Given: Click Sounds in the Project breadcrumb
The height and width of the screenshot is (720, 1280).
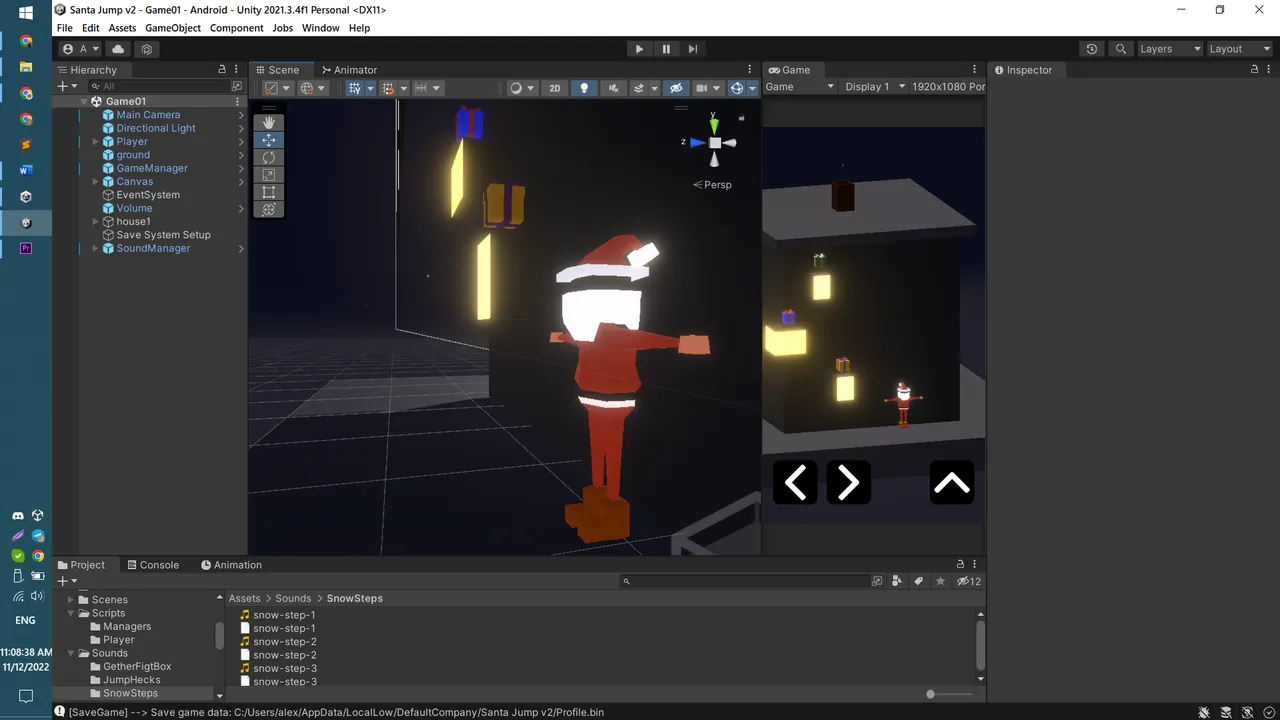Looking at the screenshot, I should click(293, 598).
